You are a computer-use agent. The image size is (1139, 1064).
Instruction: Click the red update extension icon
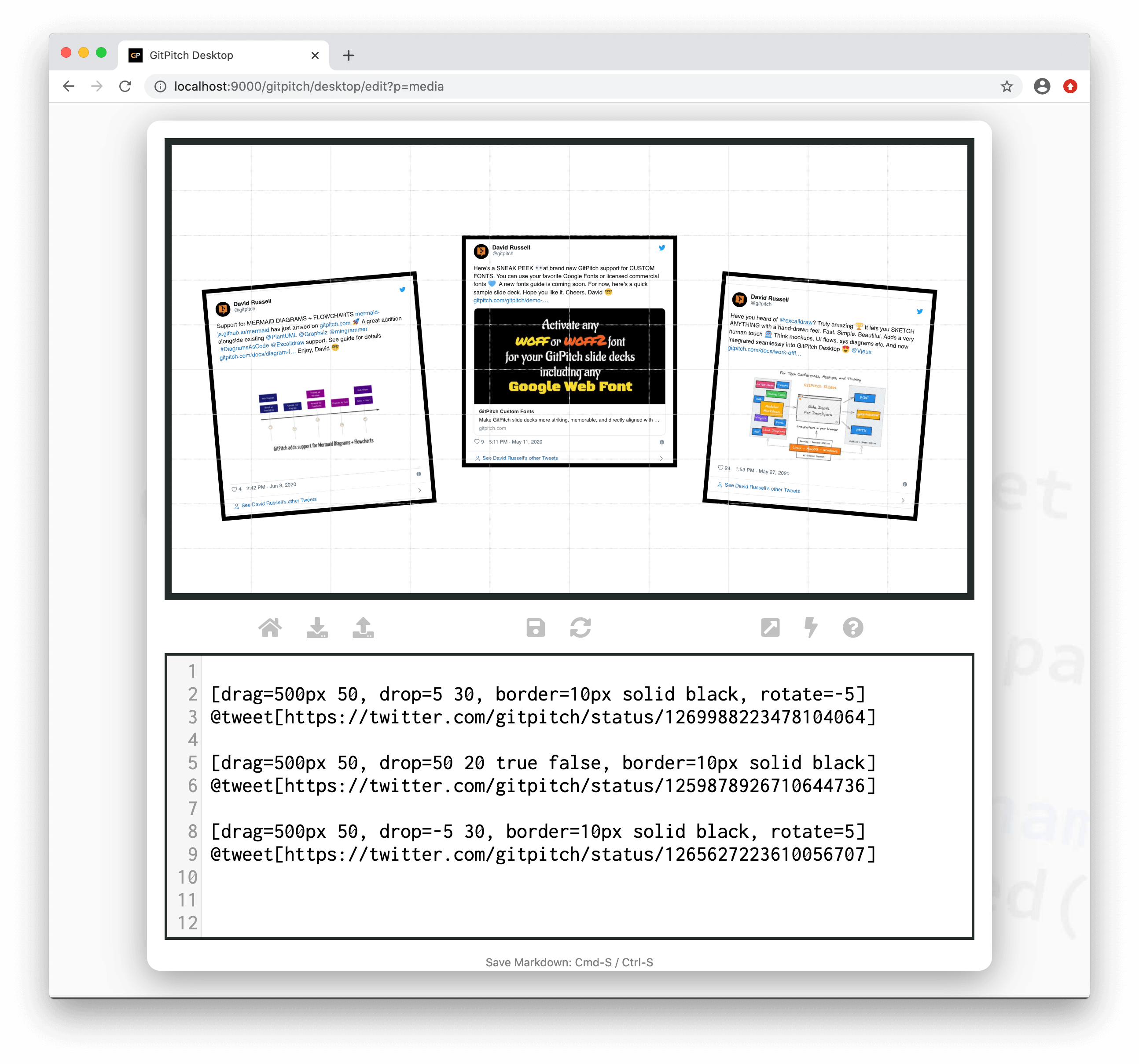coord(1069,87)
